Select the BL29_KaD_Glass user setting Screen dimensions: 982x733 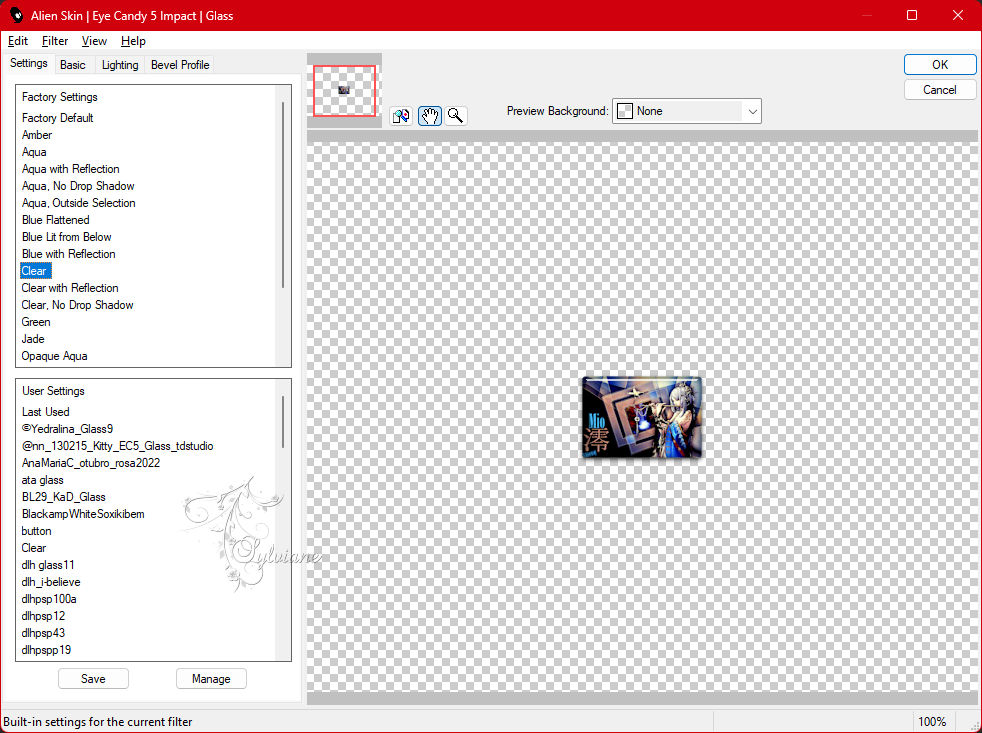pos(63,496)
